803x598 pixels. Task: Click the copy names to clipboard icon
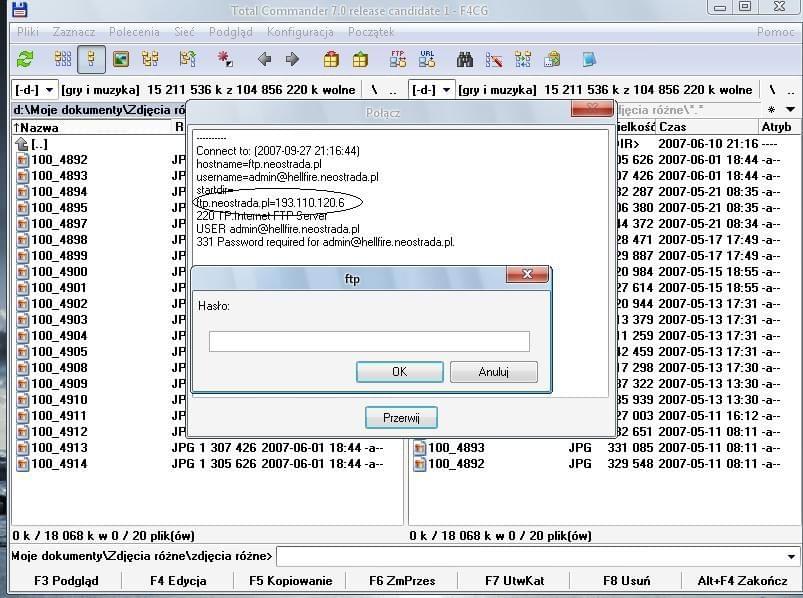tap(552, 59)
